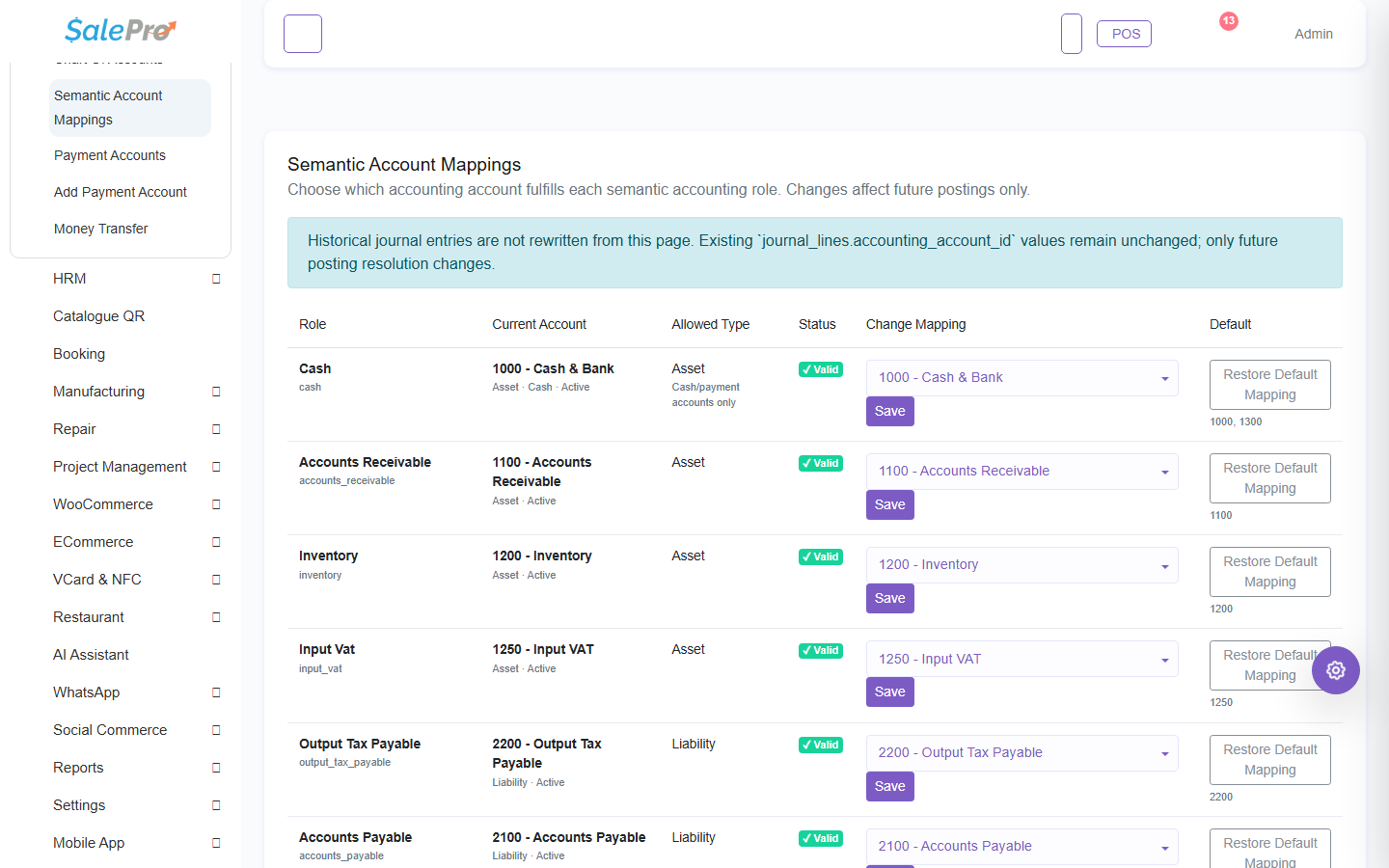Viewport: 1389px width, 868px height.
Task: Save the Output Tax Payable mapping
Action: pyautogui.click(x=890, y=787)
